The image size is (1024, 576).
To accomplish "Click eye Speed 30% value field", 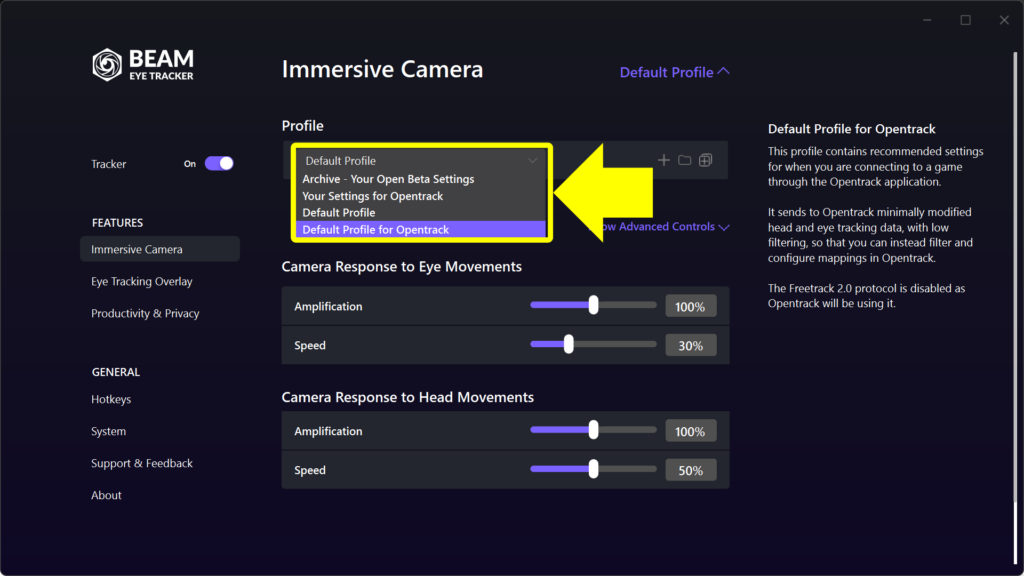I will point(691,345).
